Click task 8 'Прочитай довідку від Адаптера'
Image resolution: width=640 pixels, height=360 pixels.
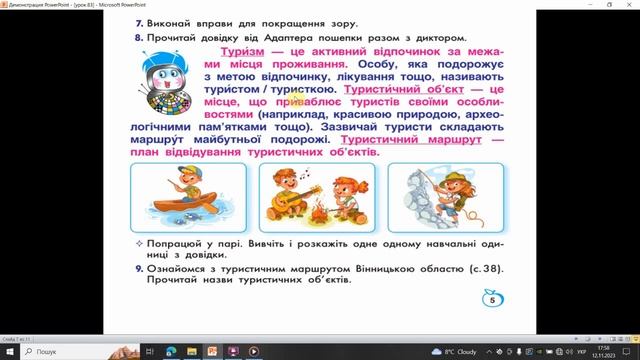pos(300,38)
